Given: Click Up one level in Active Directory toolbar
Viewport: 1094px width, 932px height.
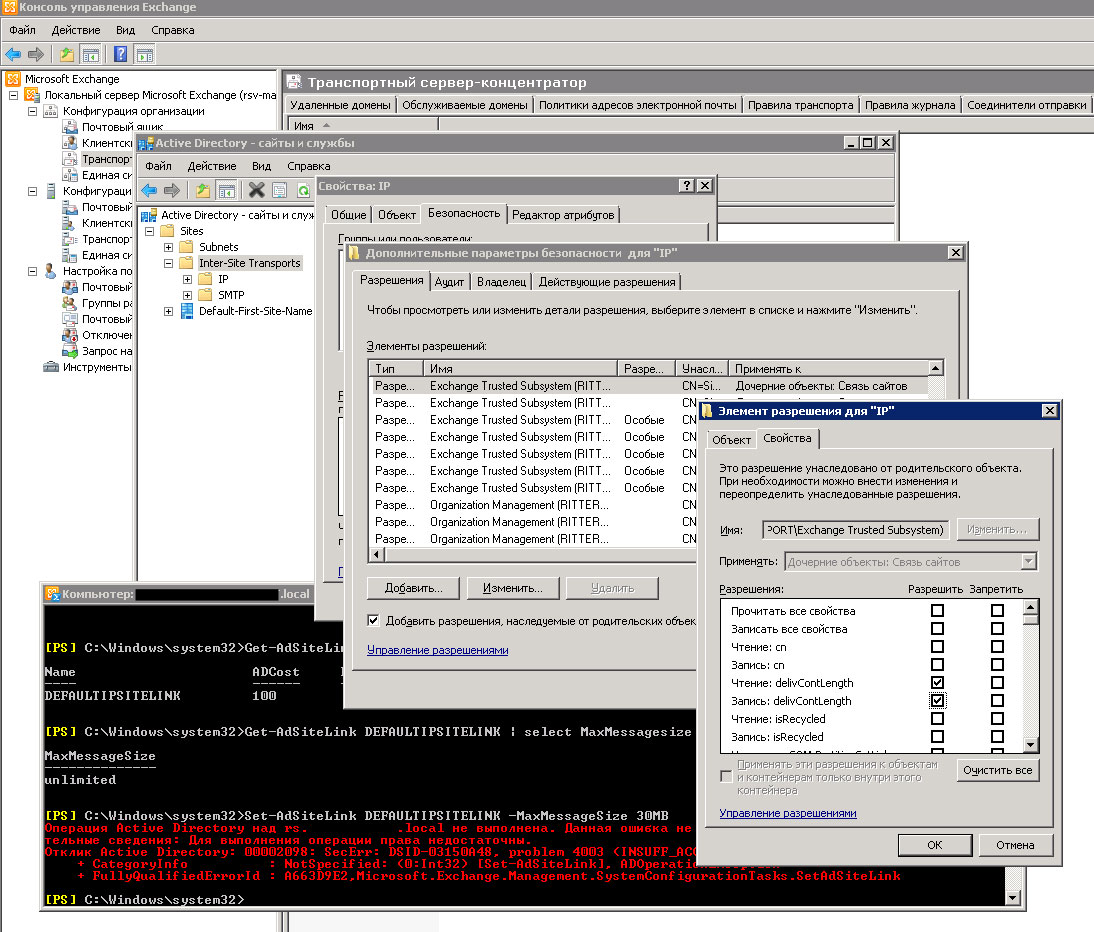Looking at the screenshot, I should 203,190.
